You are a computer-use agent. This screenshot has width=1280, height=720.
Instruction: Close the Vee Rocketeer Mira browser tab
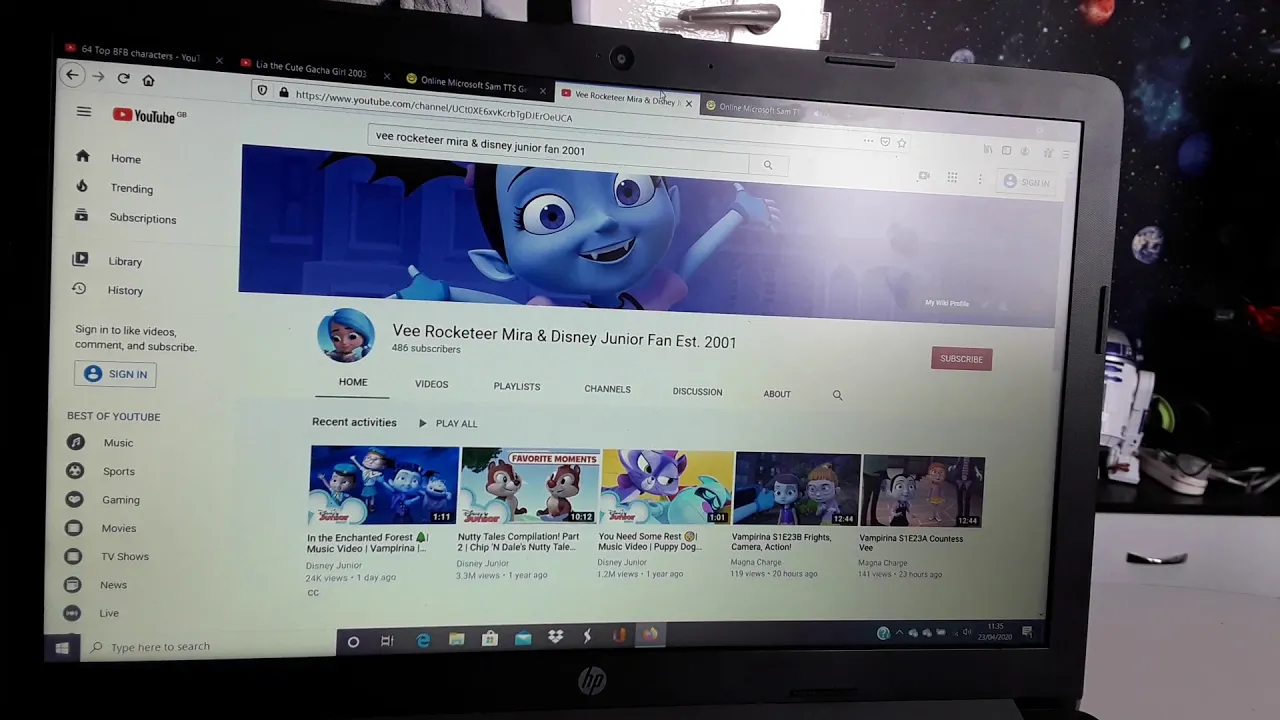[688, 104]
